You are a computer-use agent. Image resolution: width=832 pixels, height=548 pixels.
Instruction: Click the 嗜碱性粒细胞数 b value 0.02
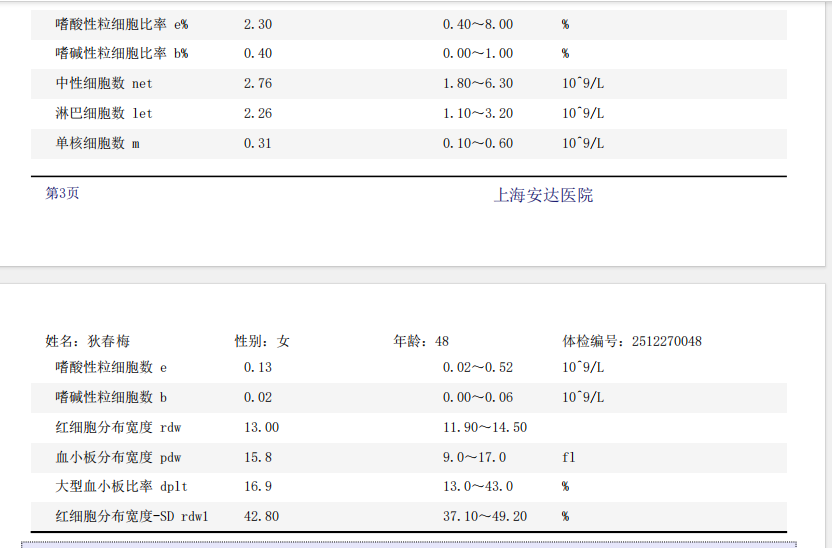click(x=258, y=398)
